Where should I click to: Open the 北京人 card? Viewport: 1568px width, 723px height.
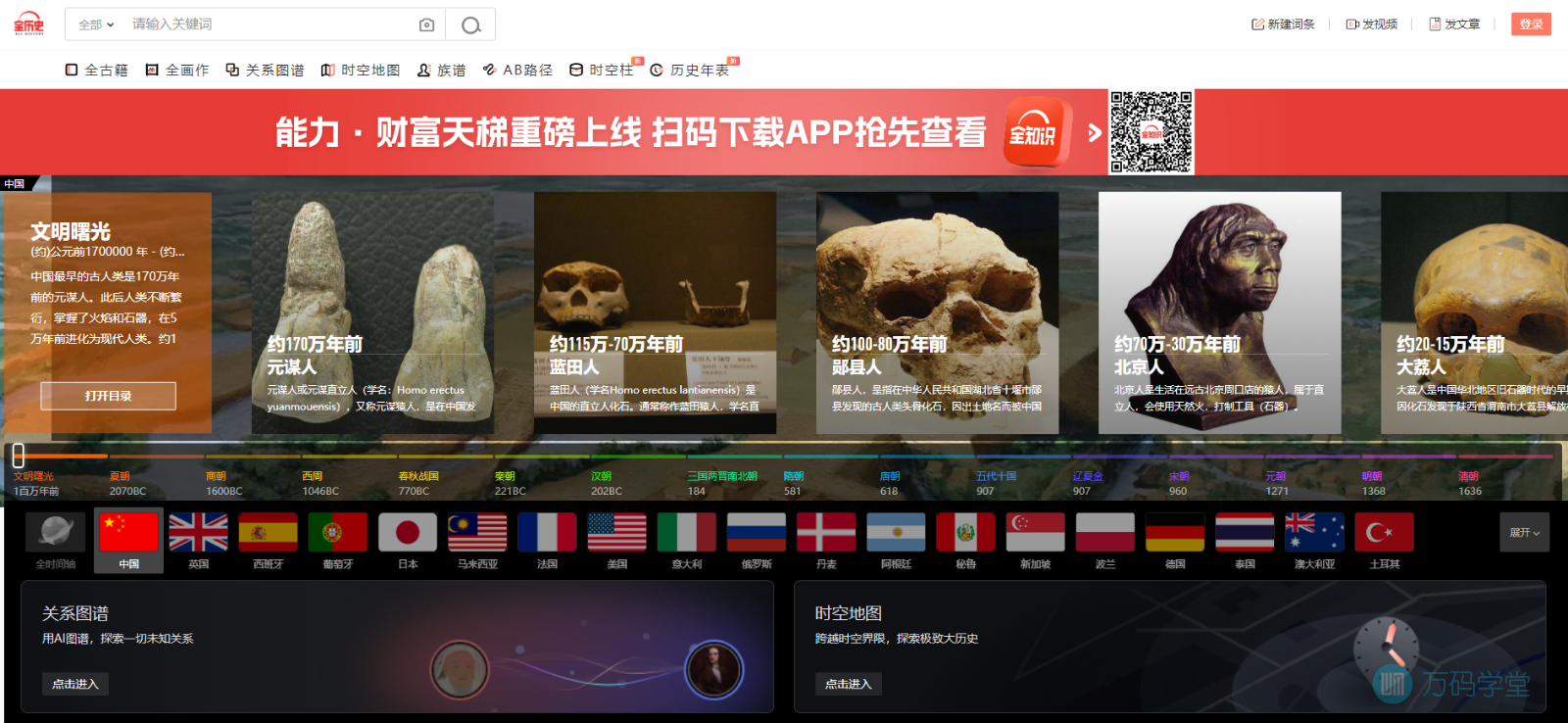[x=1219, y=313]
